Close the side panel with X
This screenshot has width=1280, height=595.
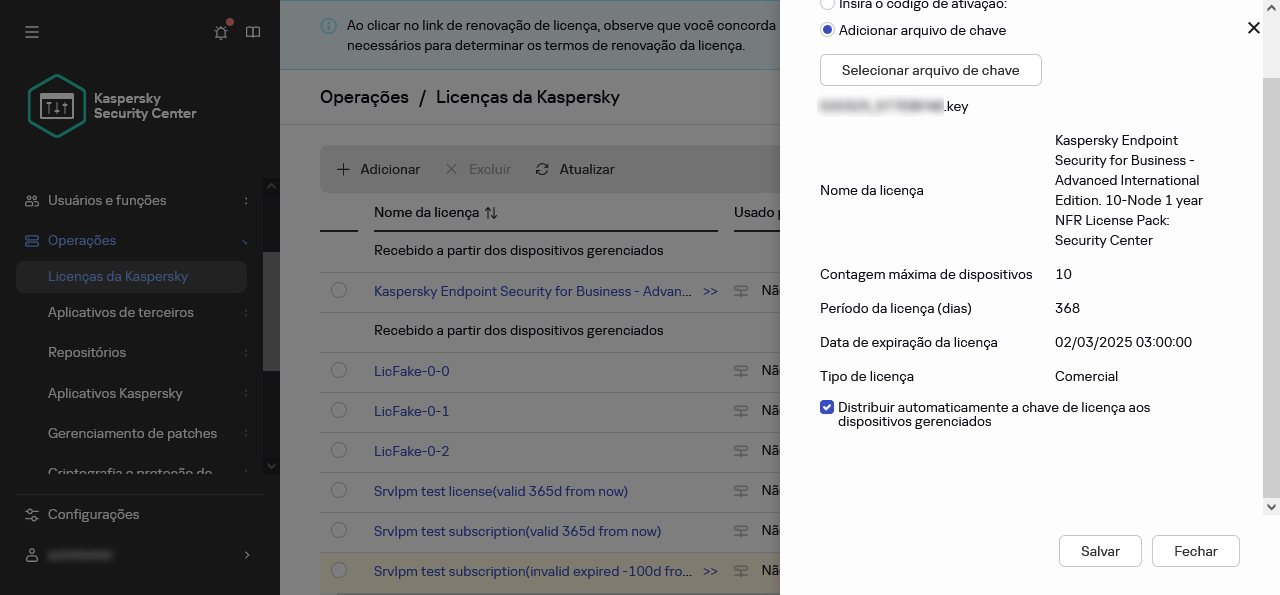1253,28
